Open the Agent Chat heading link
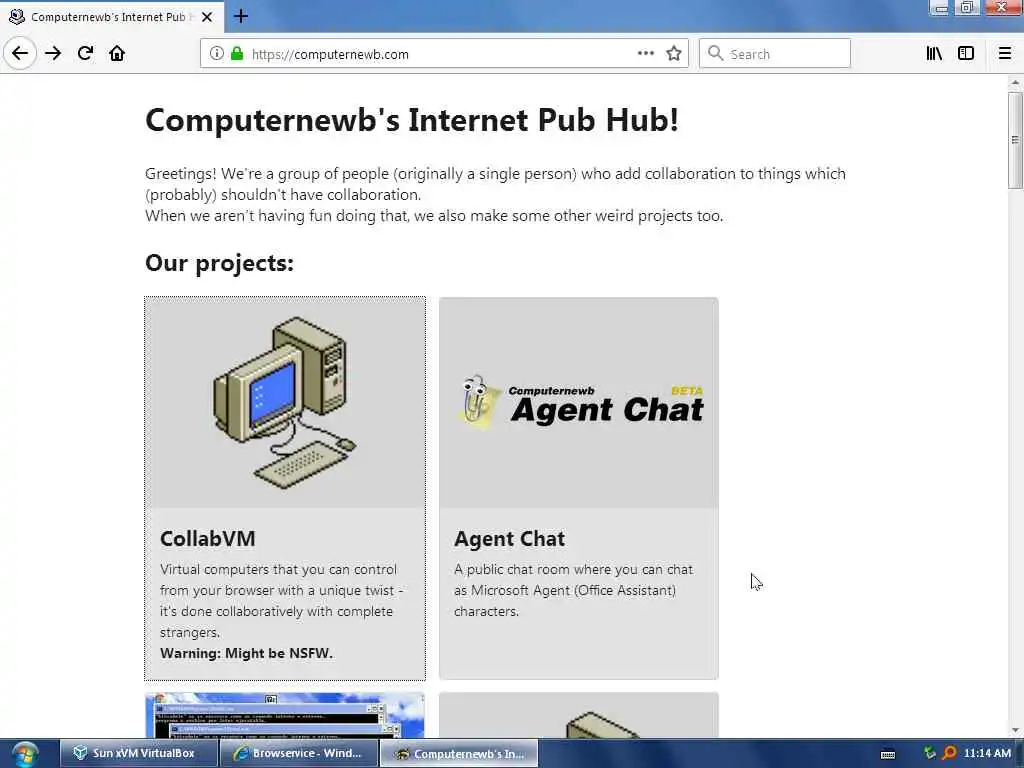 [509, 539]
